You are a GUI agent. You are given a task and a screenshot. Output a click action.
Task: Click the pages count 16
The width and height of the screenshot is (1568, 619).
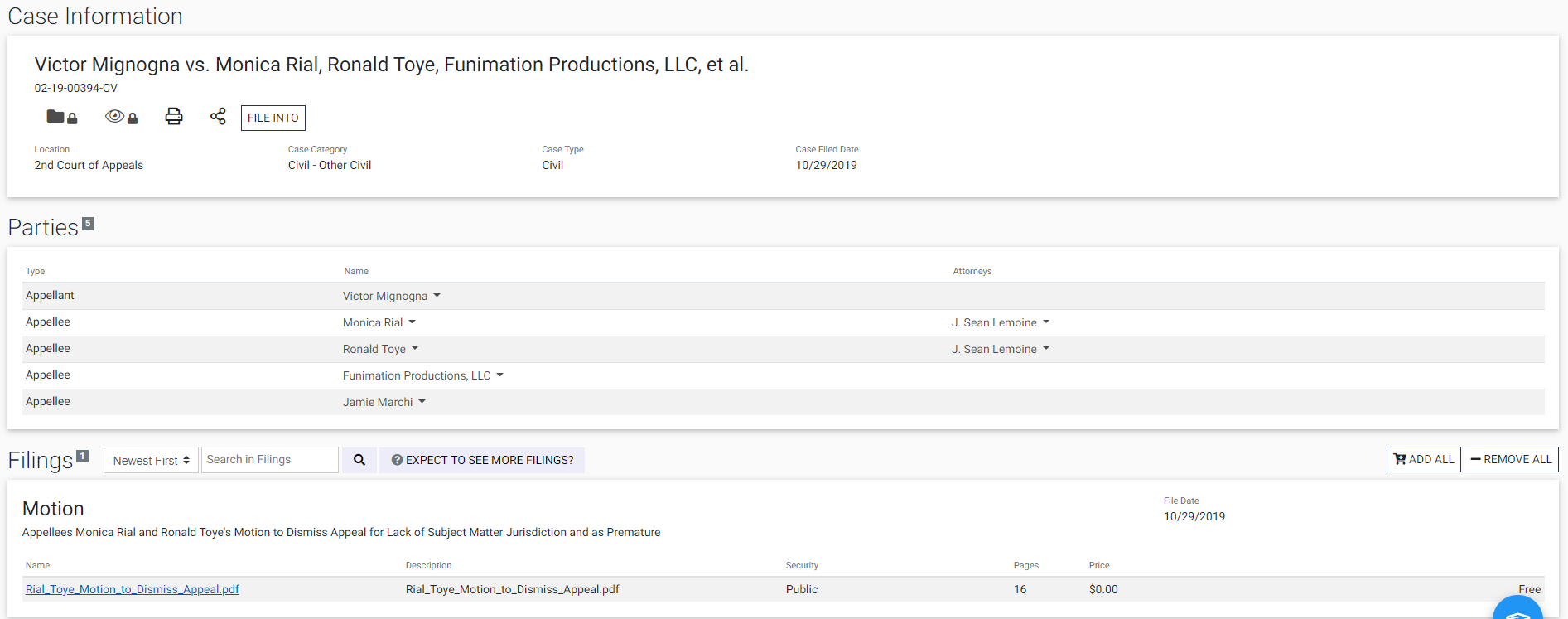[1020, 589]
